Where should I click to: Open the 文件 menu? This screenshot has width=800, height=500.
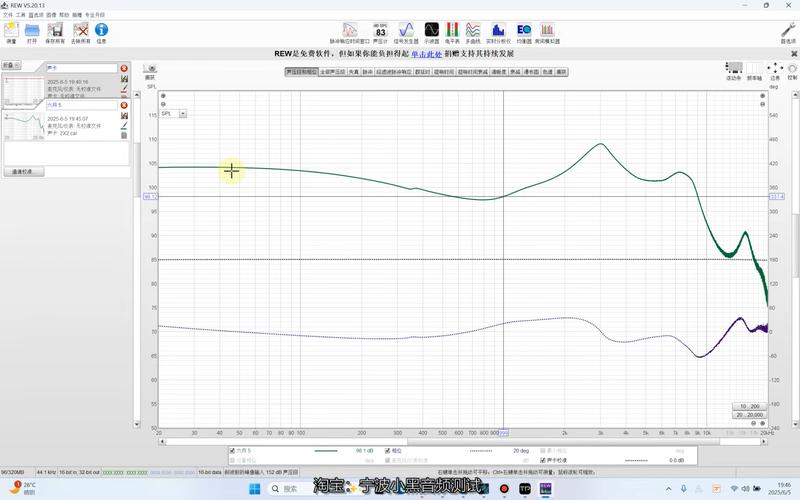pyautogui.click(x=8, y=15)
